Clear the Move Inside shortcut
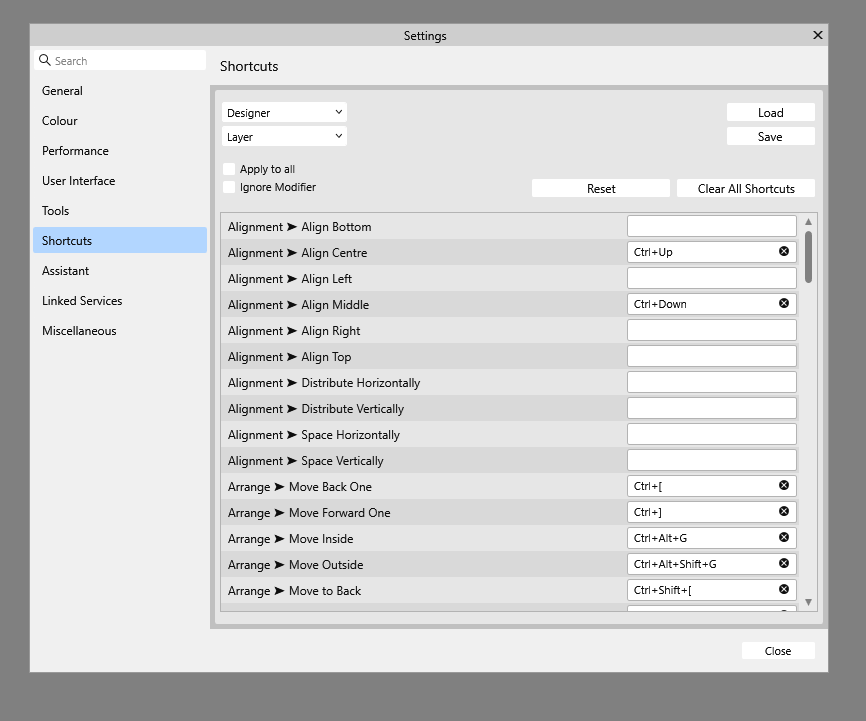The height and width of the screenshot is (721, 866). [784, 537]
